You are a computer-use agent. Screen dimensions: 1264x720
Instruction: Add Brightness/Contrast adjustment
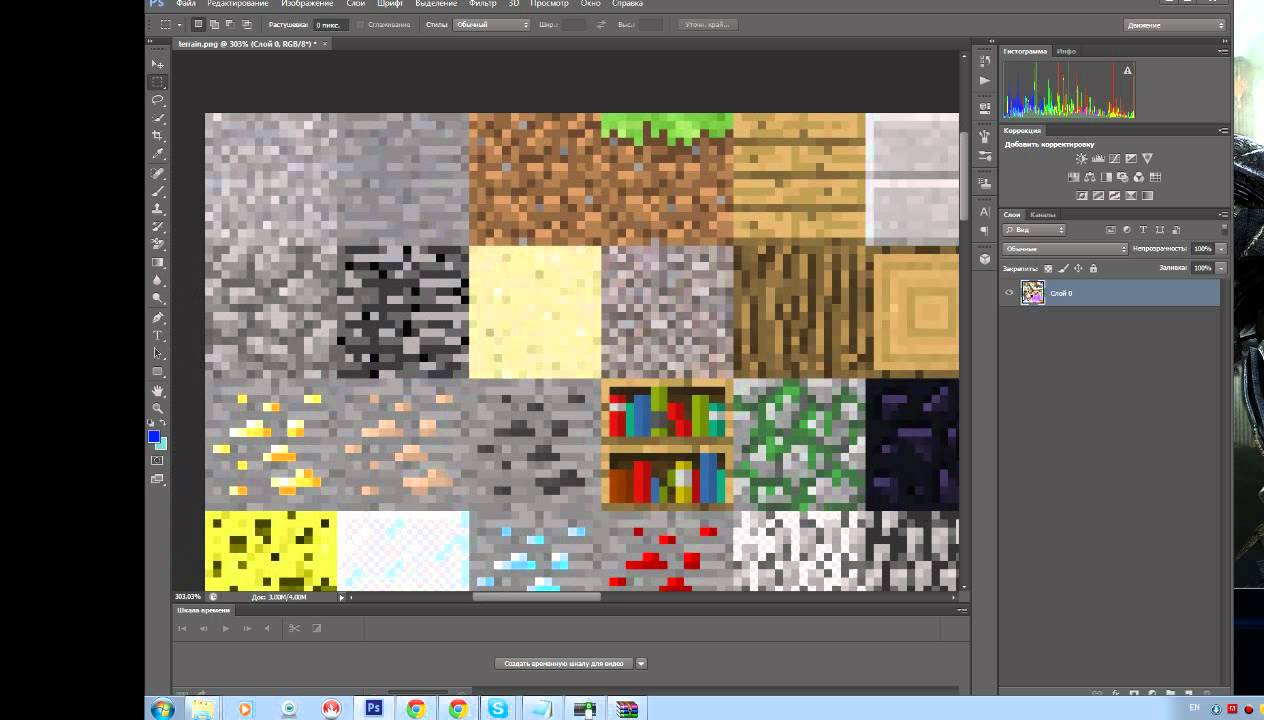(1082, 158)
